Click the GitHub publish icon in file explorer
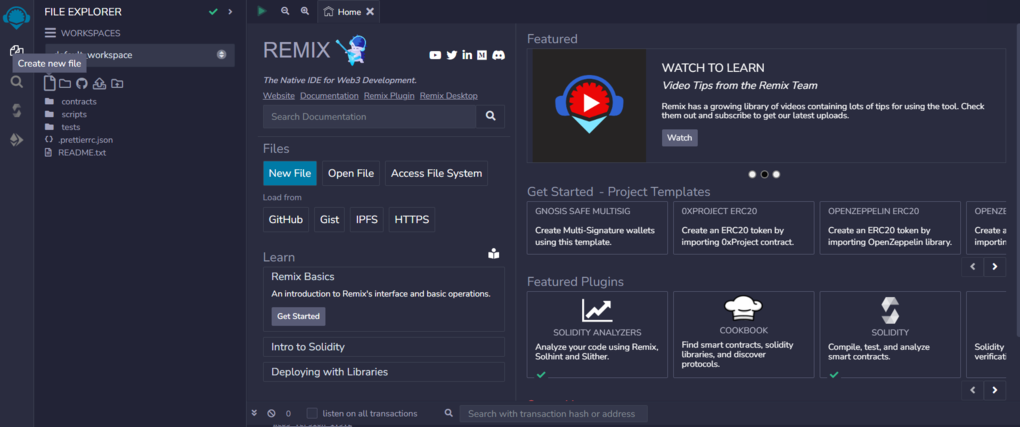 point(81,83)
